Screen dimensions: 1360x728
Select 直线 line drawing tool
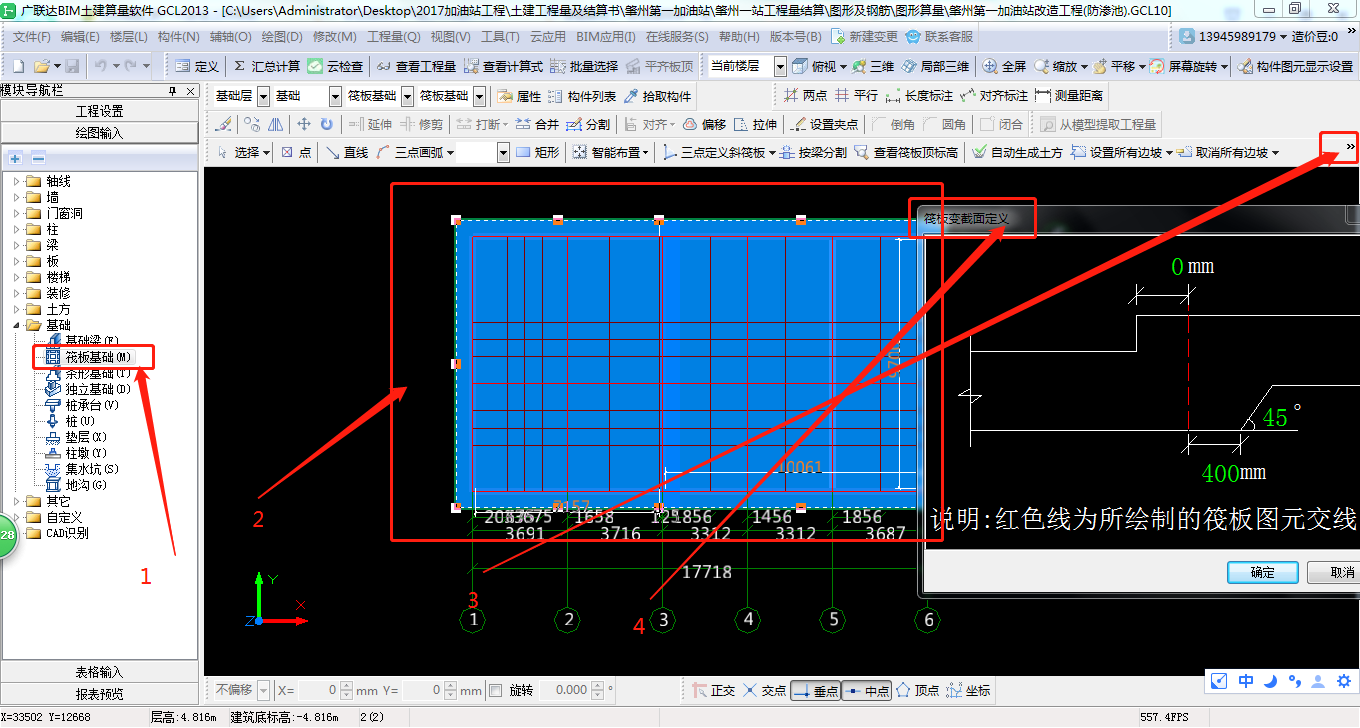347,152
